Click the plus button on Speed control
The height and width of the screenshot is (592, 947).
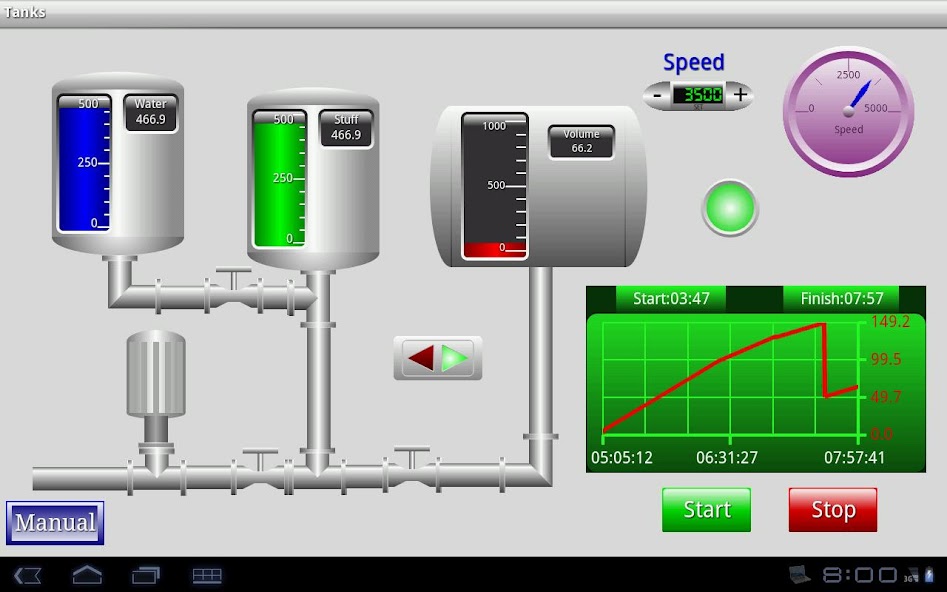point(740,95)
